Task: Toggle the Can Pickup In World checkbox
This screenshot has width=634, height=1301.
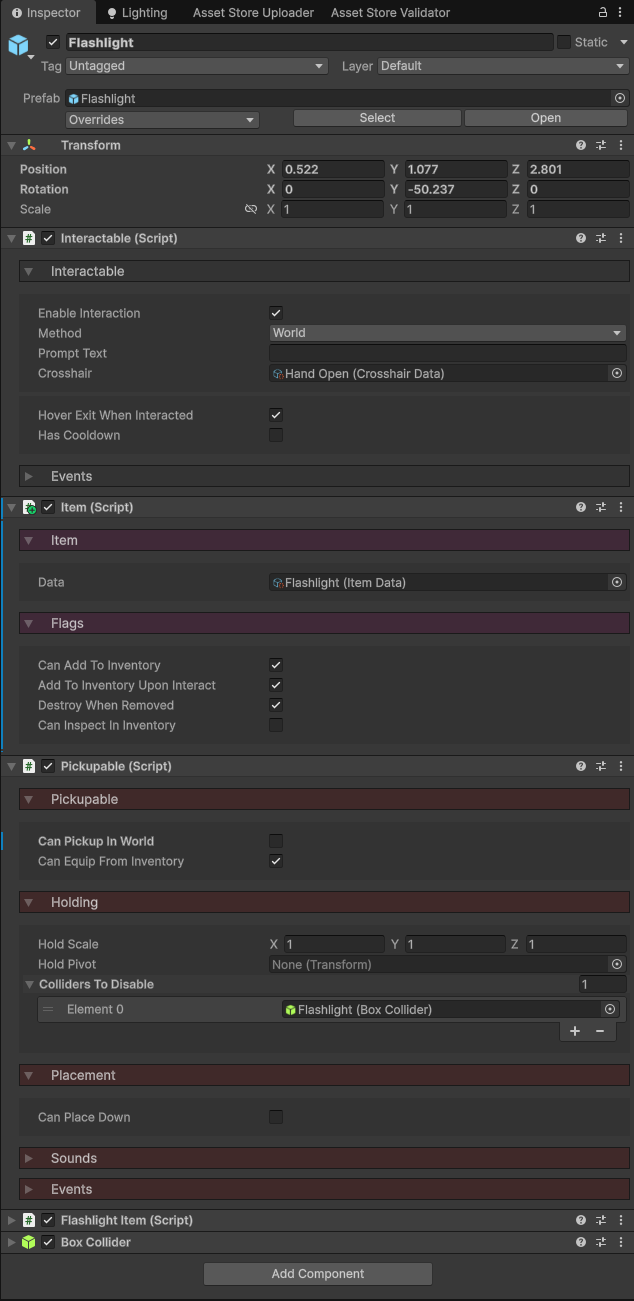Action: point(276,841)
